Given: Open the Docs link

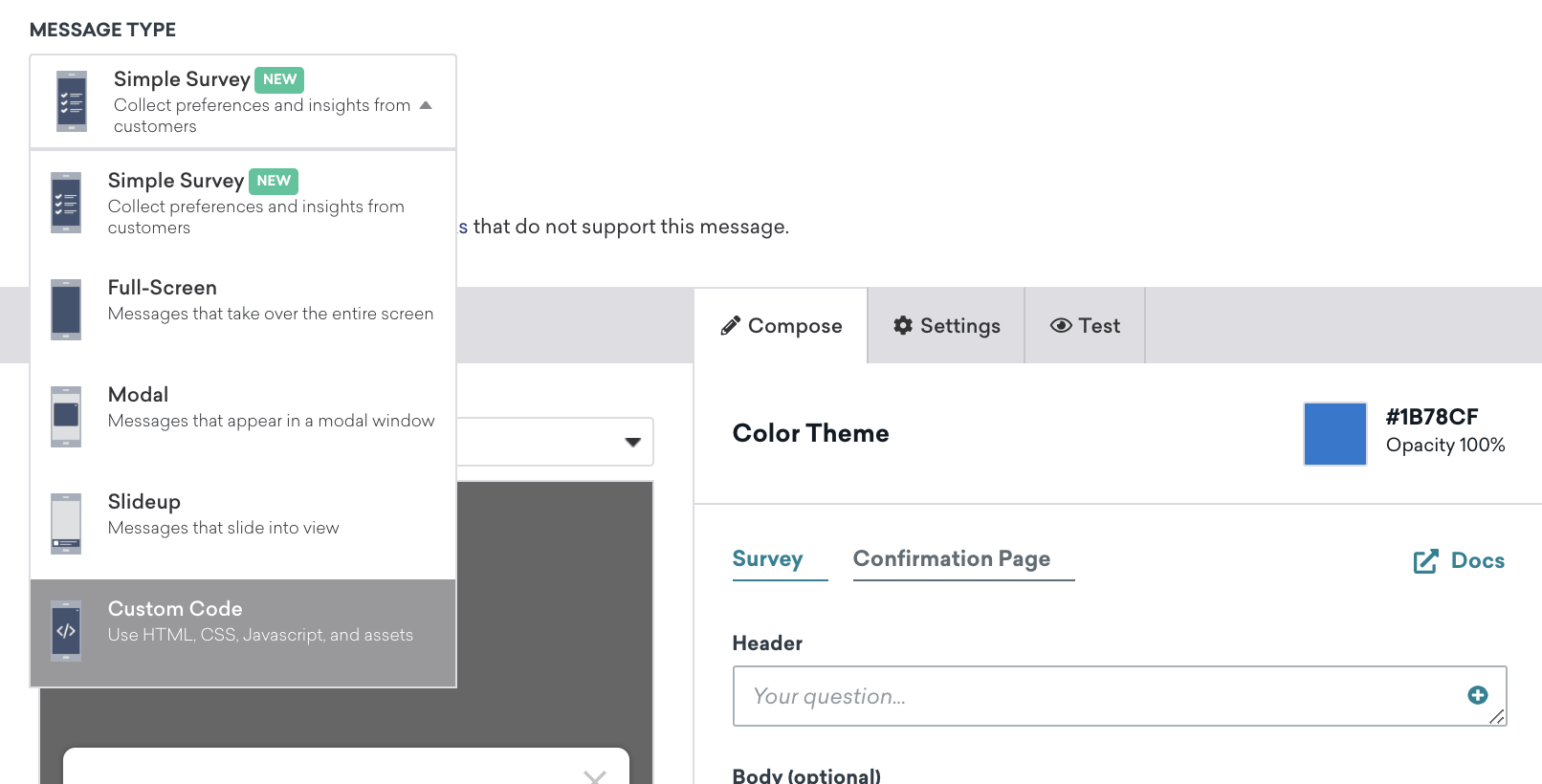Looking at the screenshot, I should pos(1476,561).
